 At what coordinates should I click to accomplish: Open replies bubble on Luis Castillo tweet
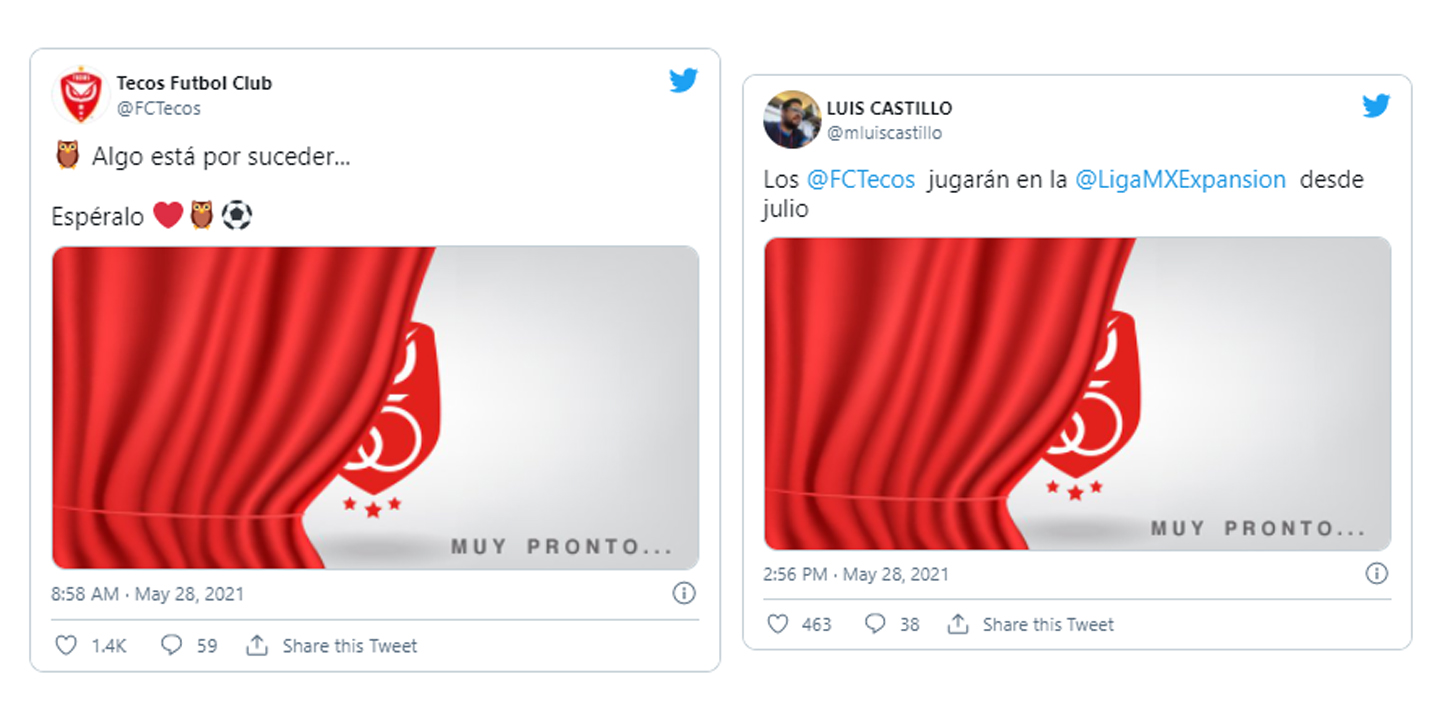875,624
